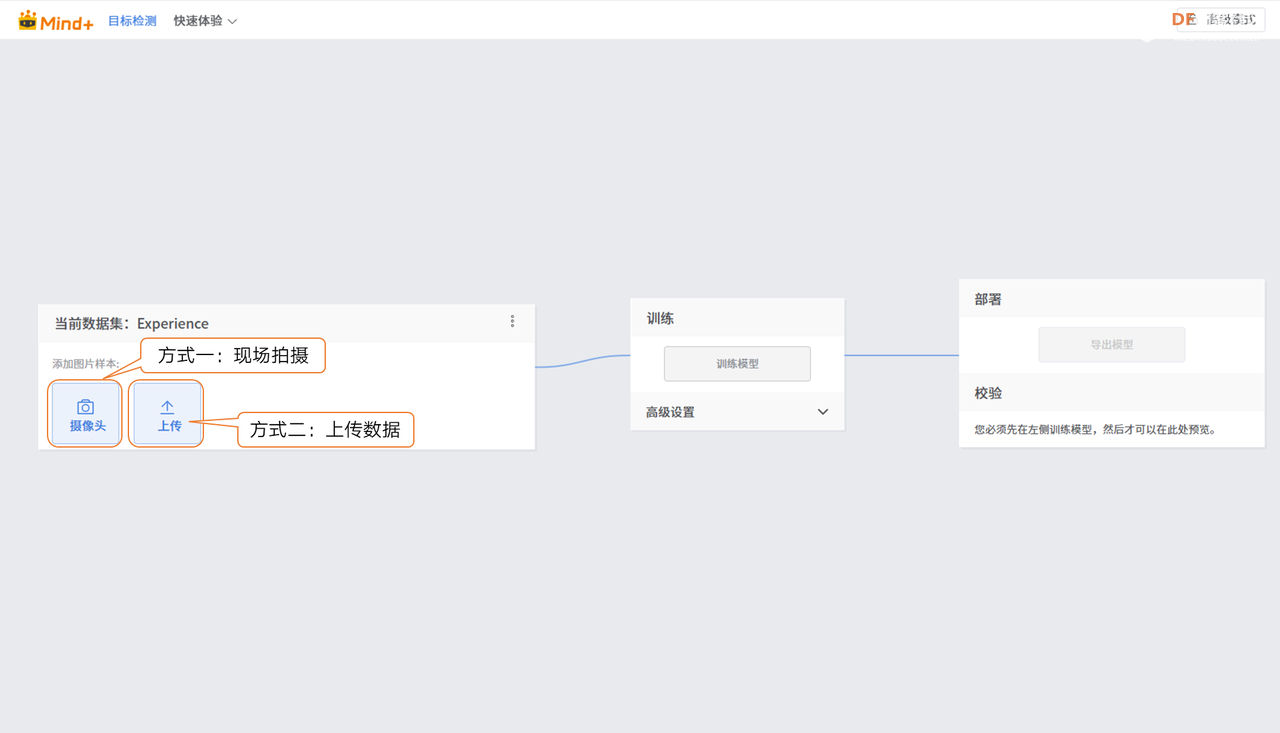Click the 训练模型 button
The height and width of the screenshot is (733, 1280).
click(737, 363)
